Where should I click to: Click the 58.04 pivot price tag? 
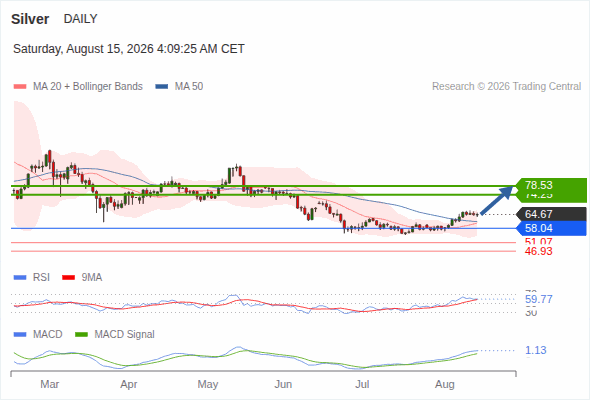point(550,228)
